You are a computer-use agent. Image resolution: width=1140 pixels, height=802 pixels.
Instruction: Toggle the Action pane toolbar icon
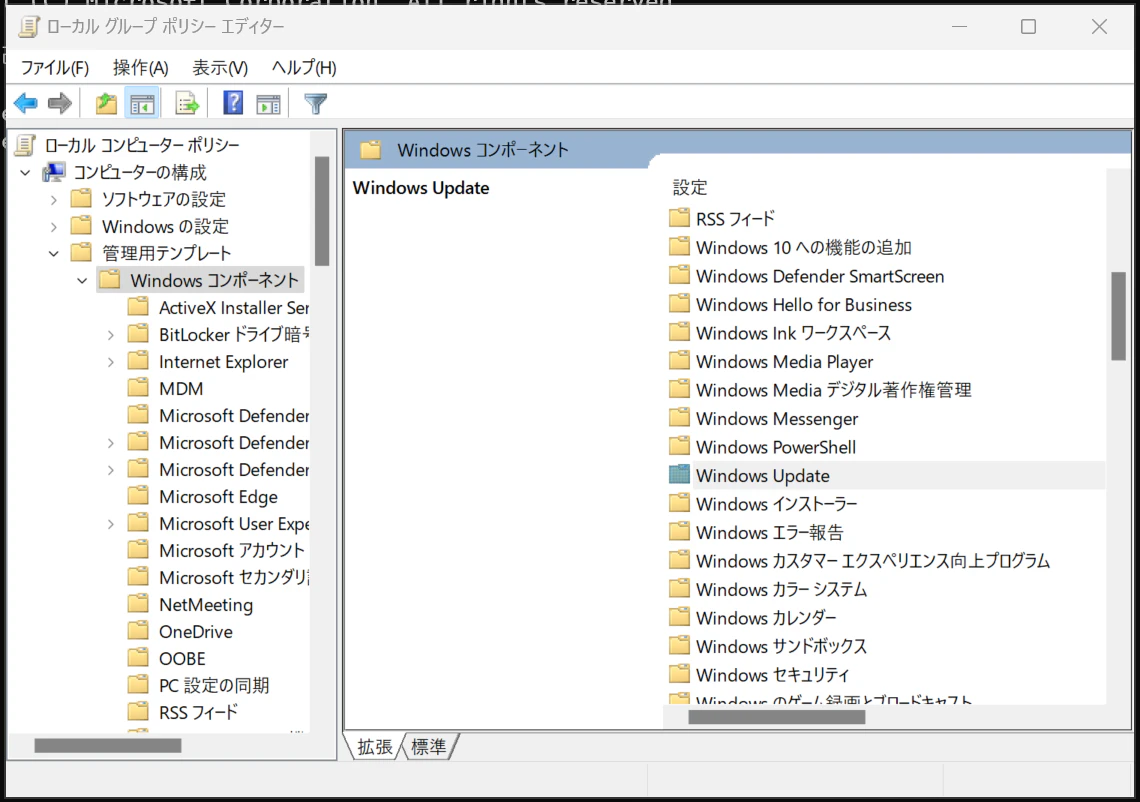(x=268, y=104)
